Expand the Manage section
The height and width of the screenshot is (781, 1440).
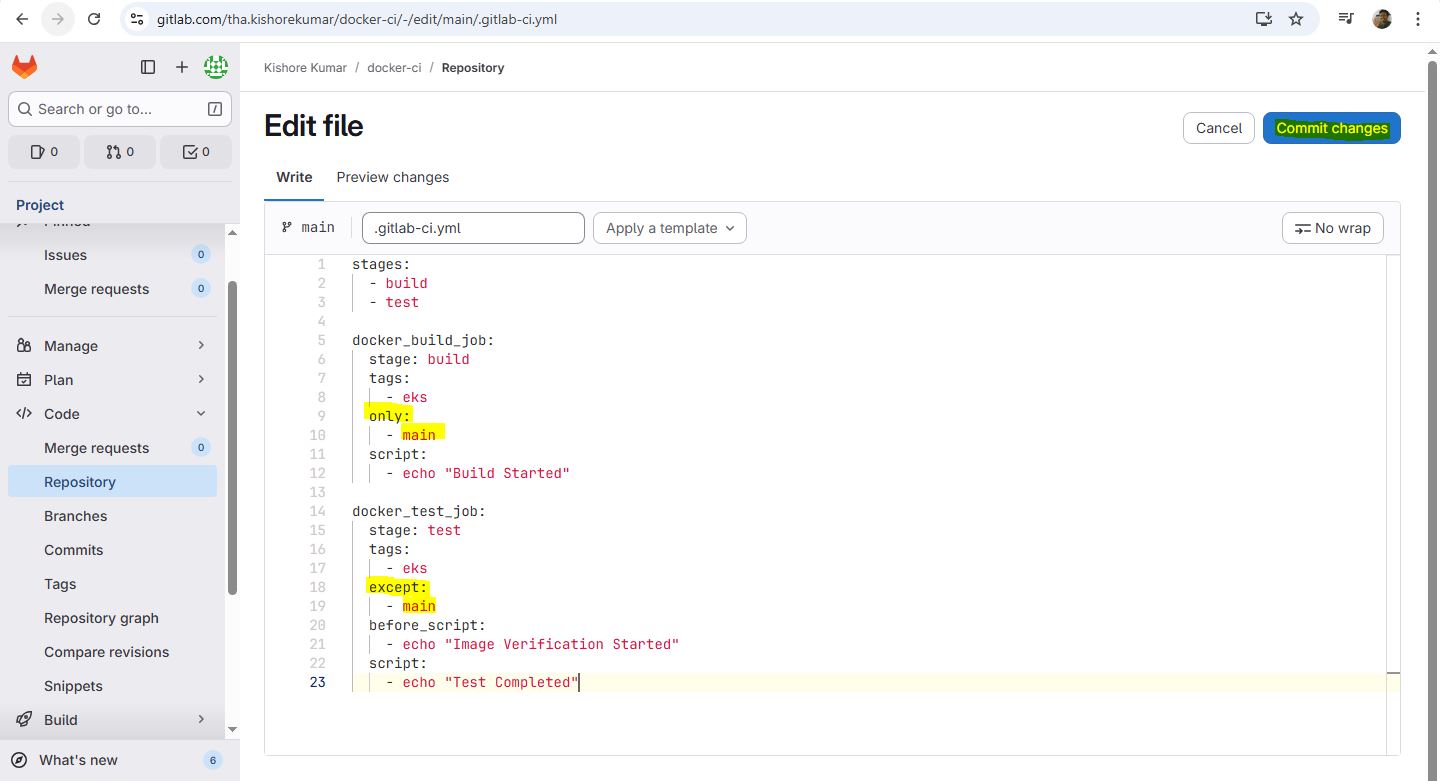(x=112, y=346)
